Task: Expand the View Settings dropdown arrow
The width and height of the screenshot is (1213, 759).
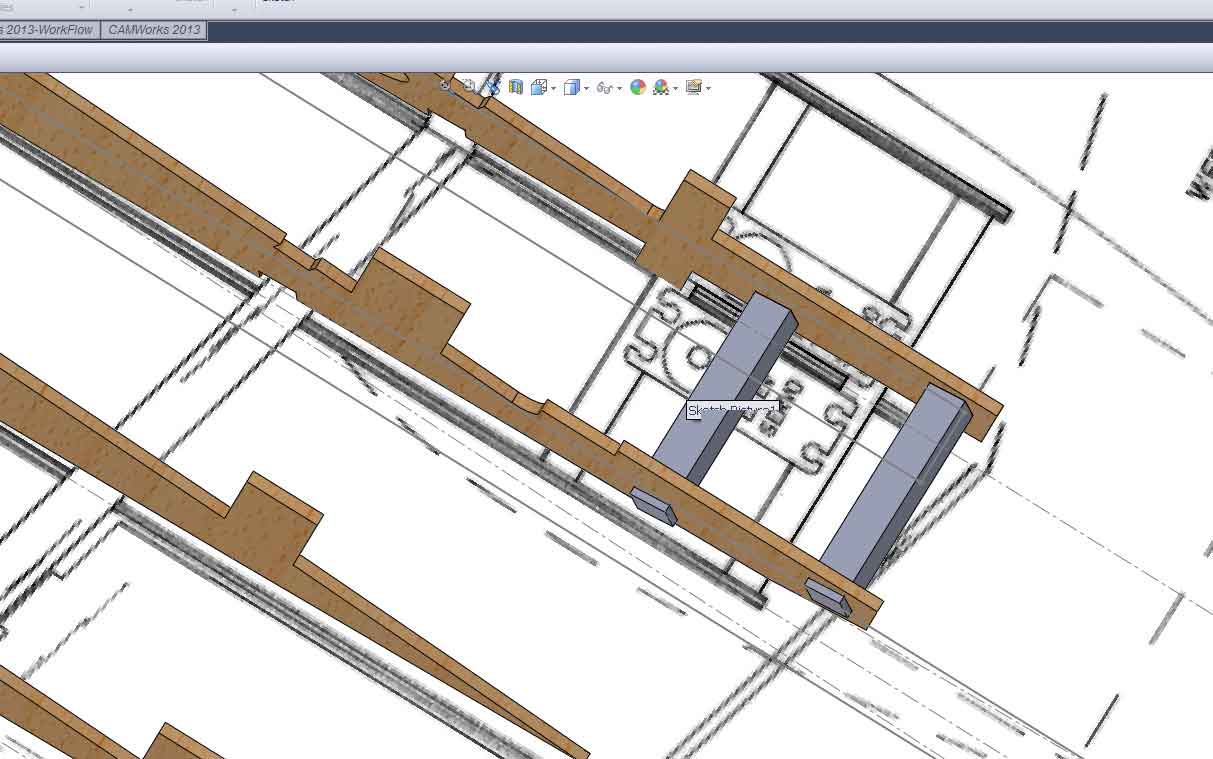Action: [x=708, y=88]
